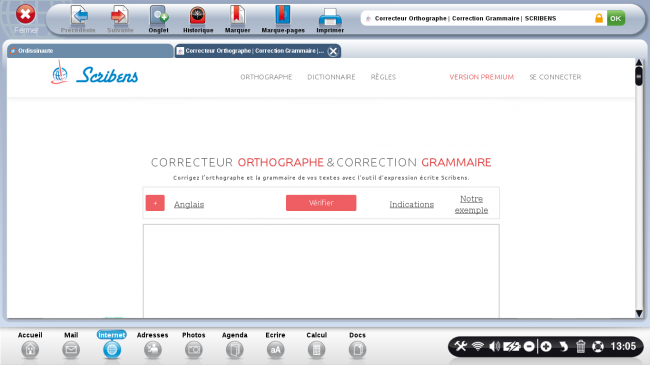Open the Mail application
This screenshot has height=365, width=650.
(x=71, y=345)
